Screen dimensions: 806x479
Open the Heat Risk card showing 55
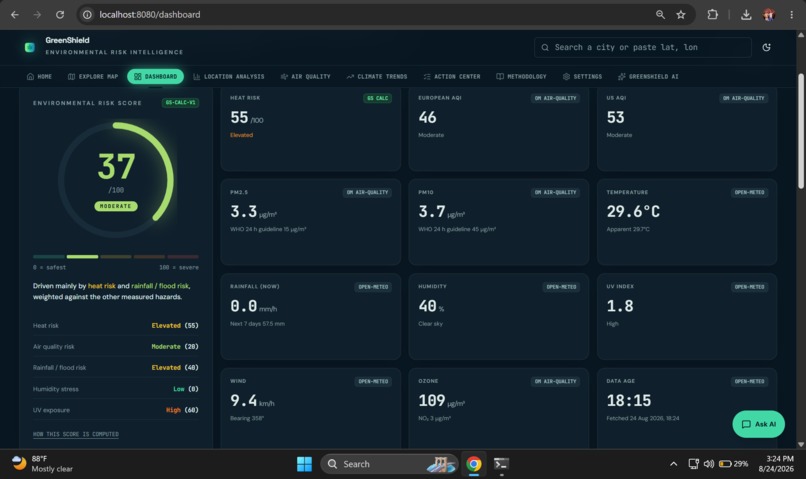[x=310, y=128]
